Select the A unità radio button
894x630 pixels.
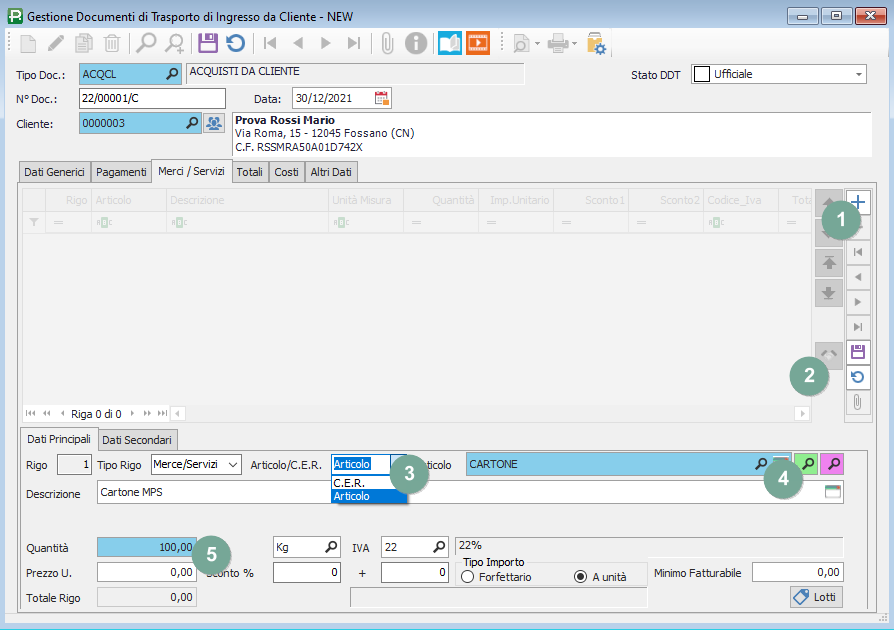(580, 577)
